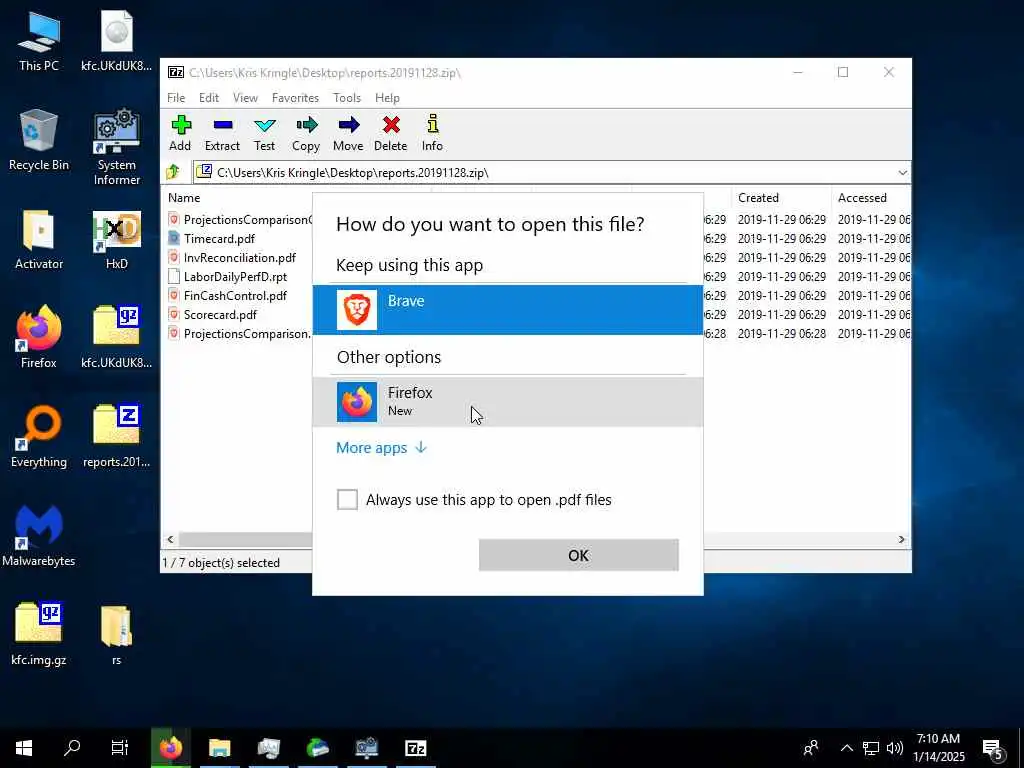Open Windows Start menu

[24, 748]
